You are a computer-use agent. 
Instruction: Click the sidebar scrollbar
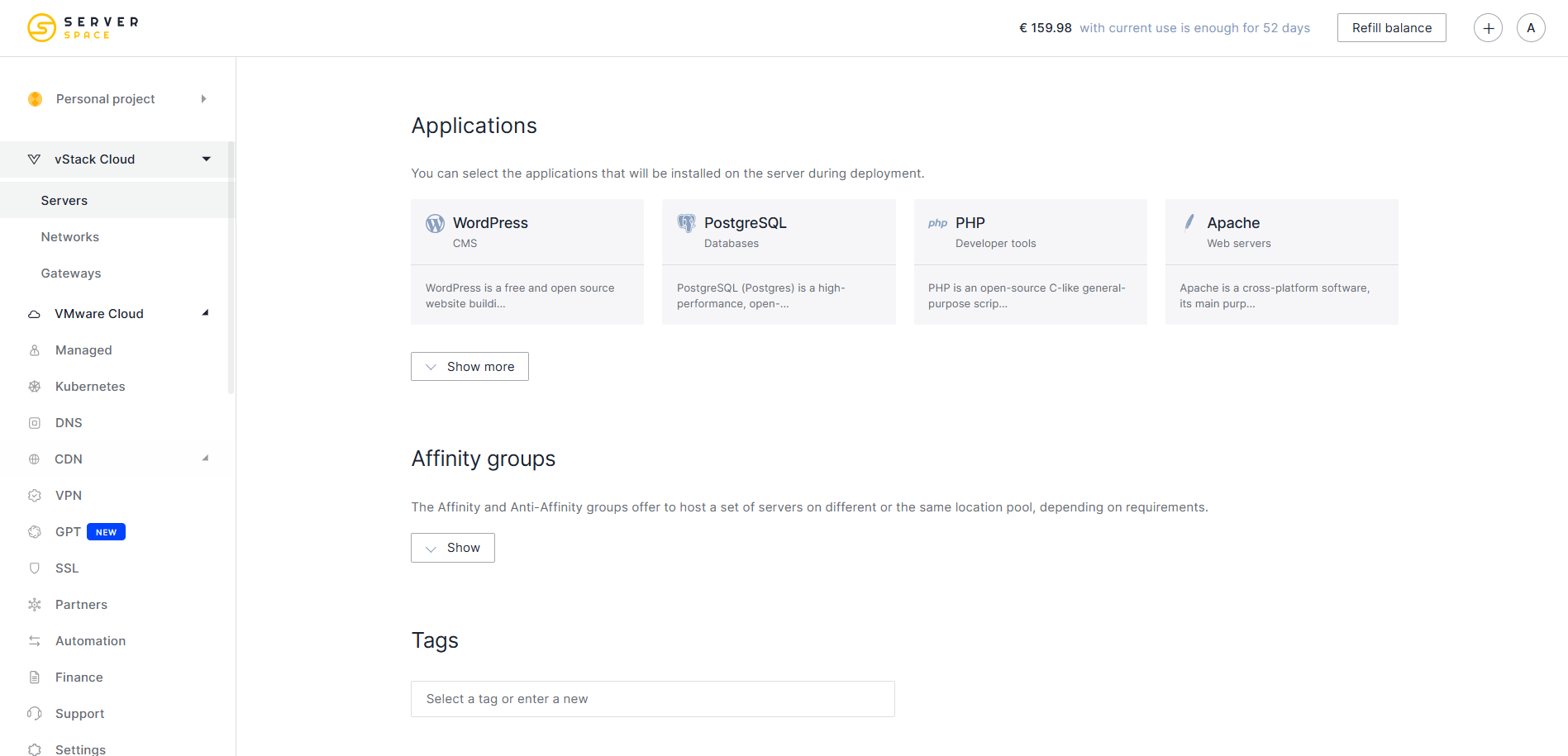tap(231, 268)
